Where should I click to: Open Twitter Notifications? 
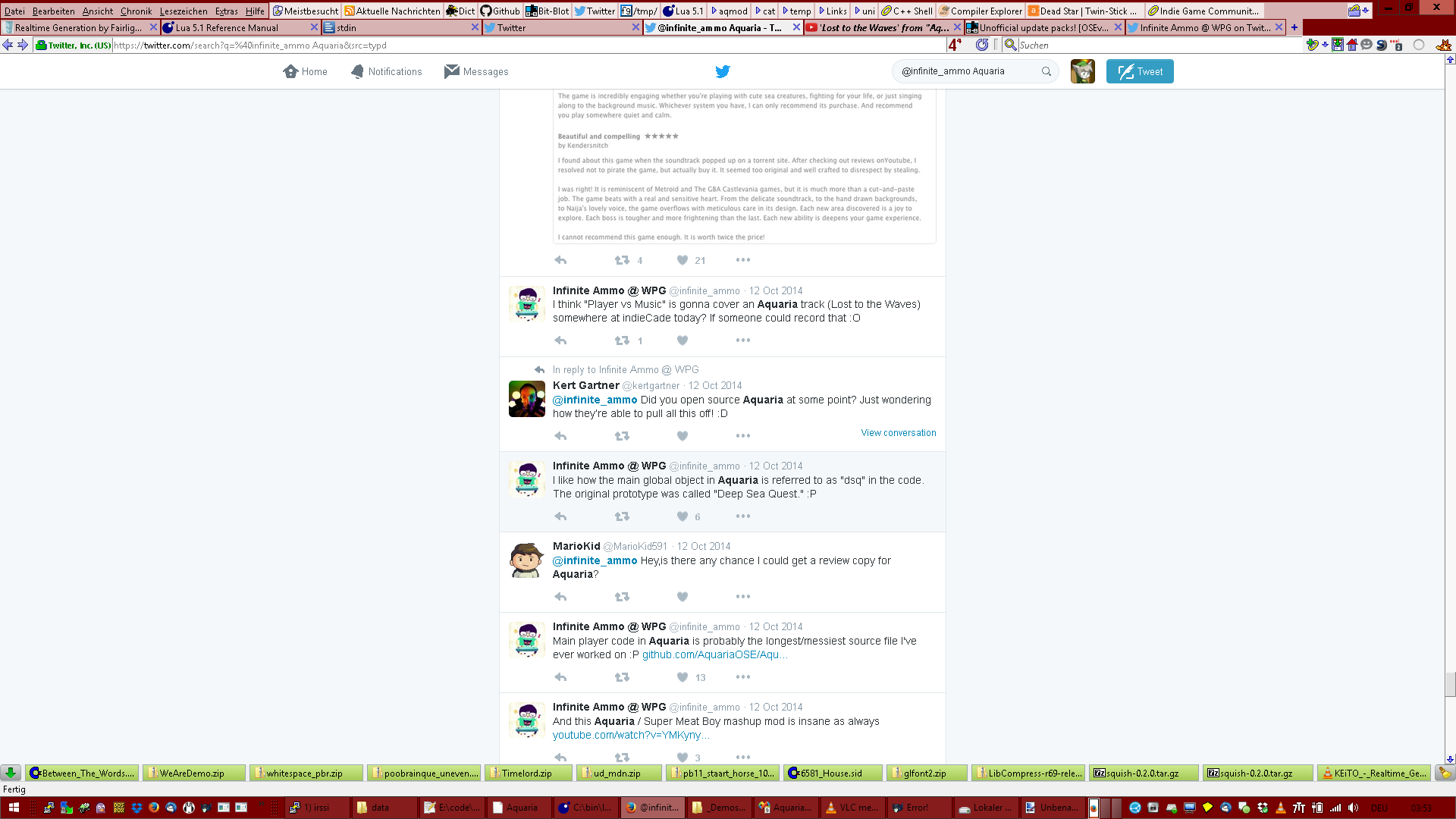click(x=386, y=71)
